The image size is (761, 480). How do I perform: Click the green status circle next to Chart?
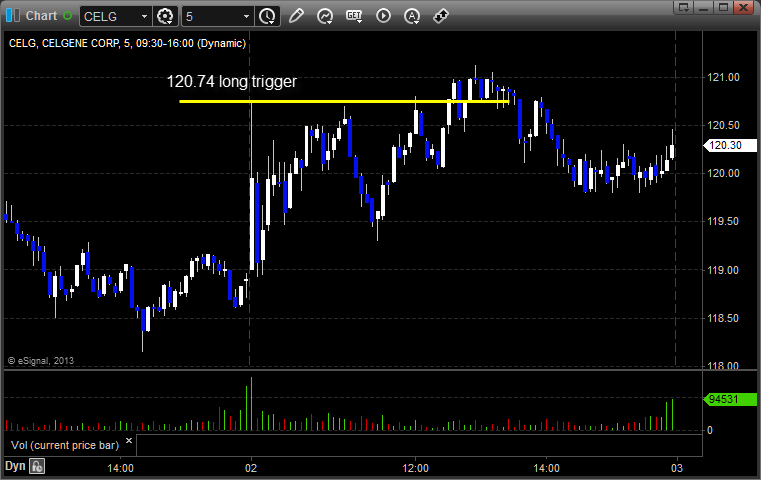[67, 16]
